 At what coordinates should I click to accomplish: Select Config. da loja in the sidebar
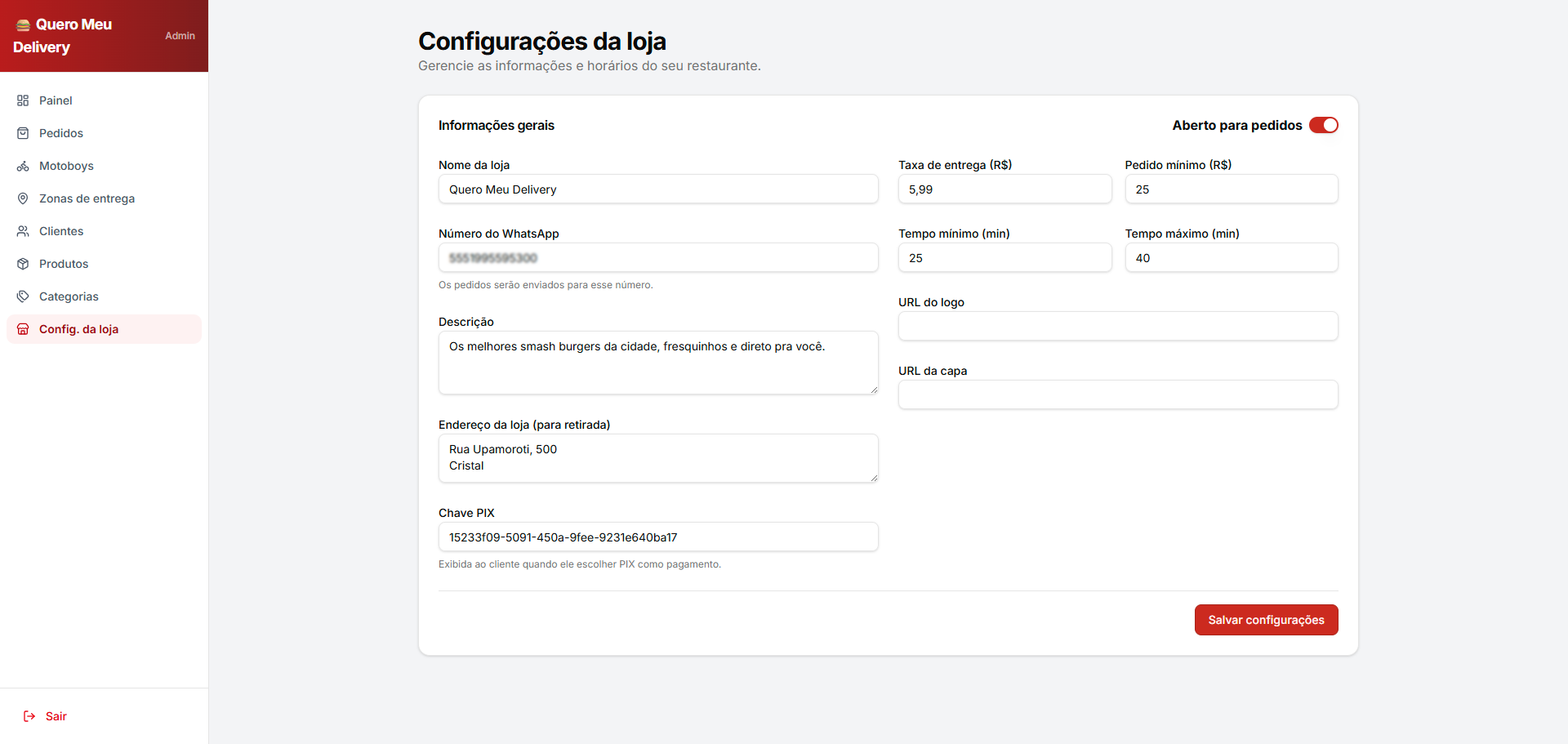[x=78, y=328]
